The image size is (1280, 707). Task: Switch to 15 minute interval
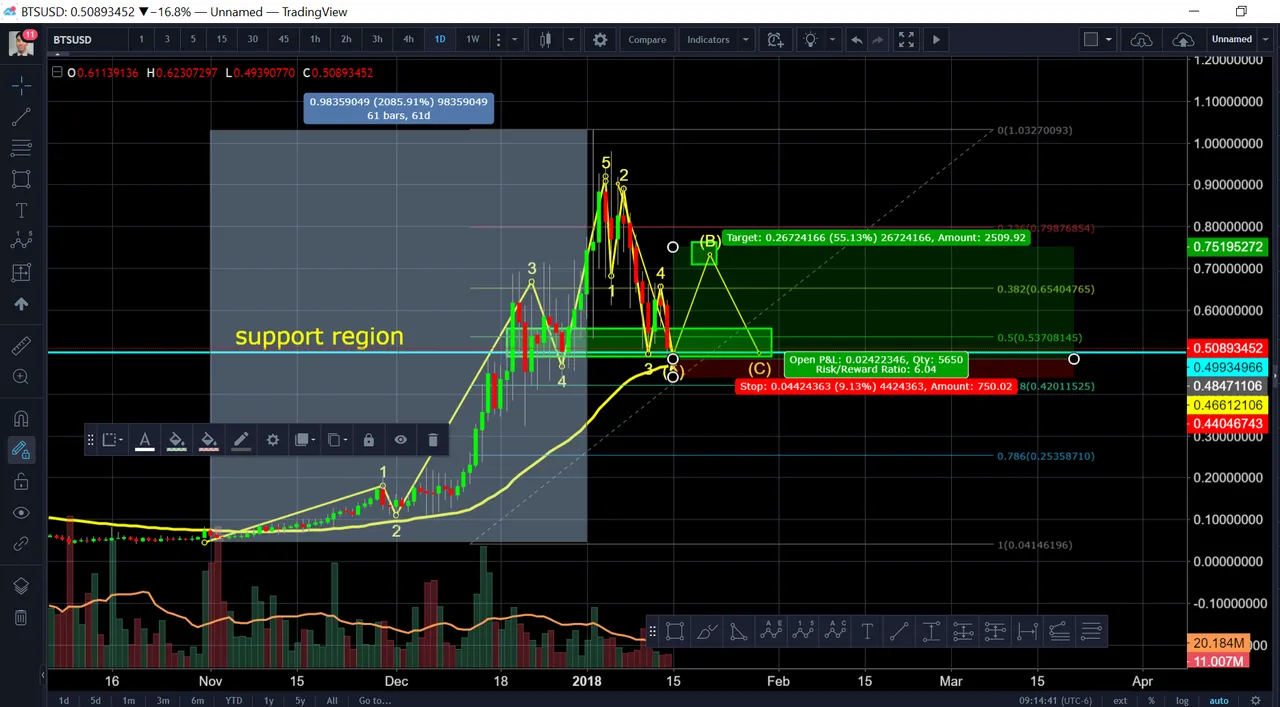(x=222, y=40)
